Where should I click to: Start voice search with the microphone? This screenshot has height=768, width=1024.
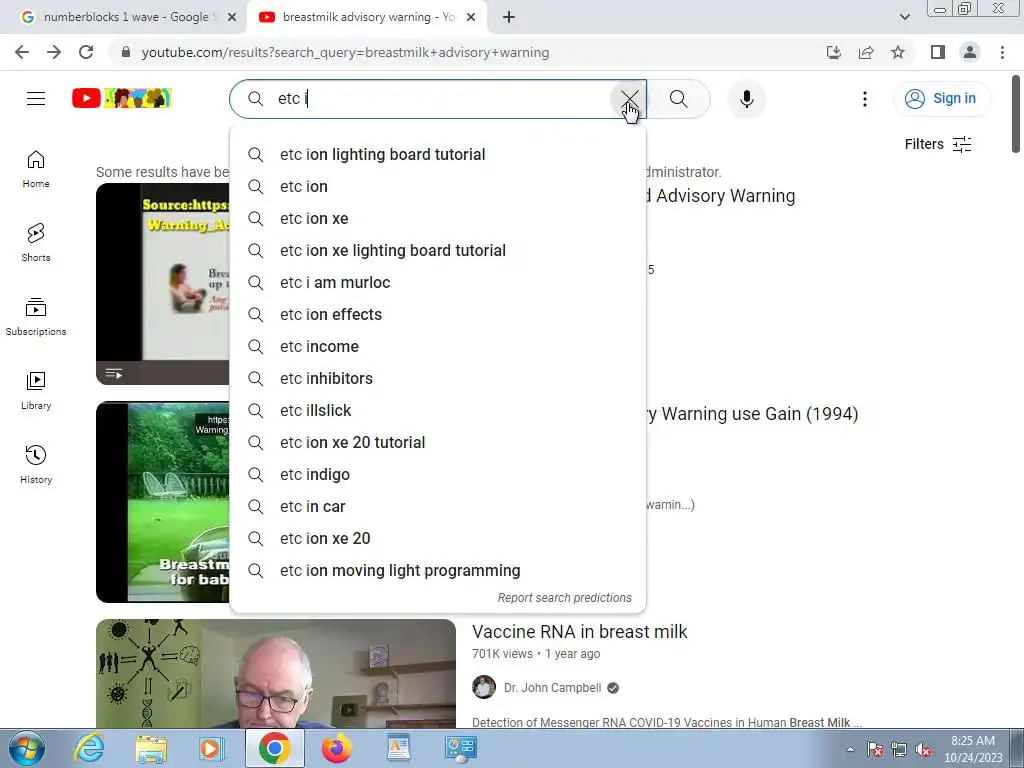click(x=746, y=99)
